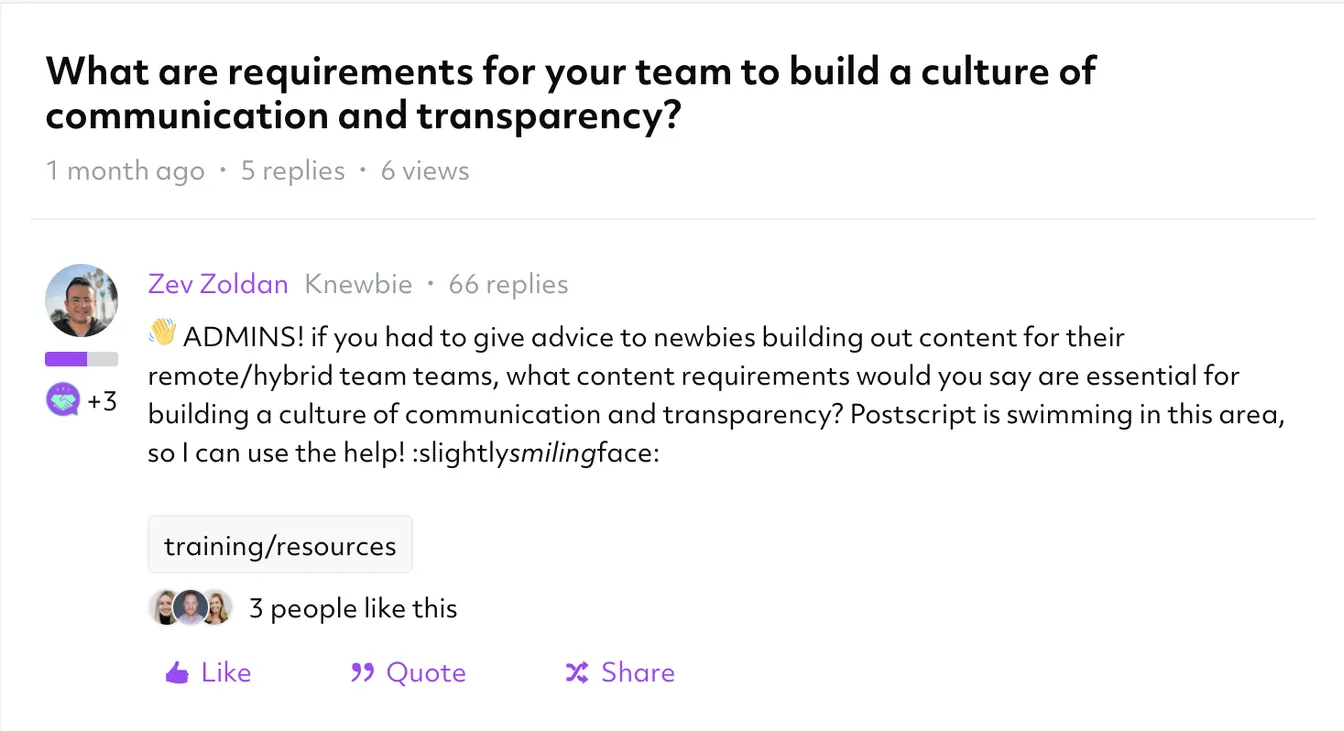Open the 5 replies link
Screen dimensions: 1344x731
pyautogui.click(x=292, y=171)
